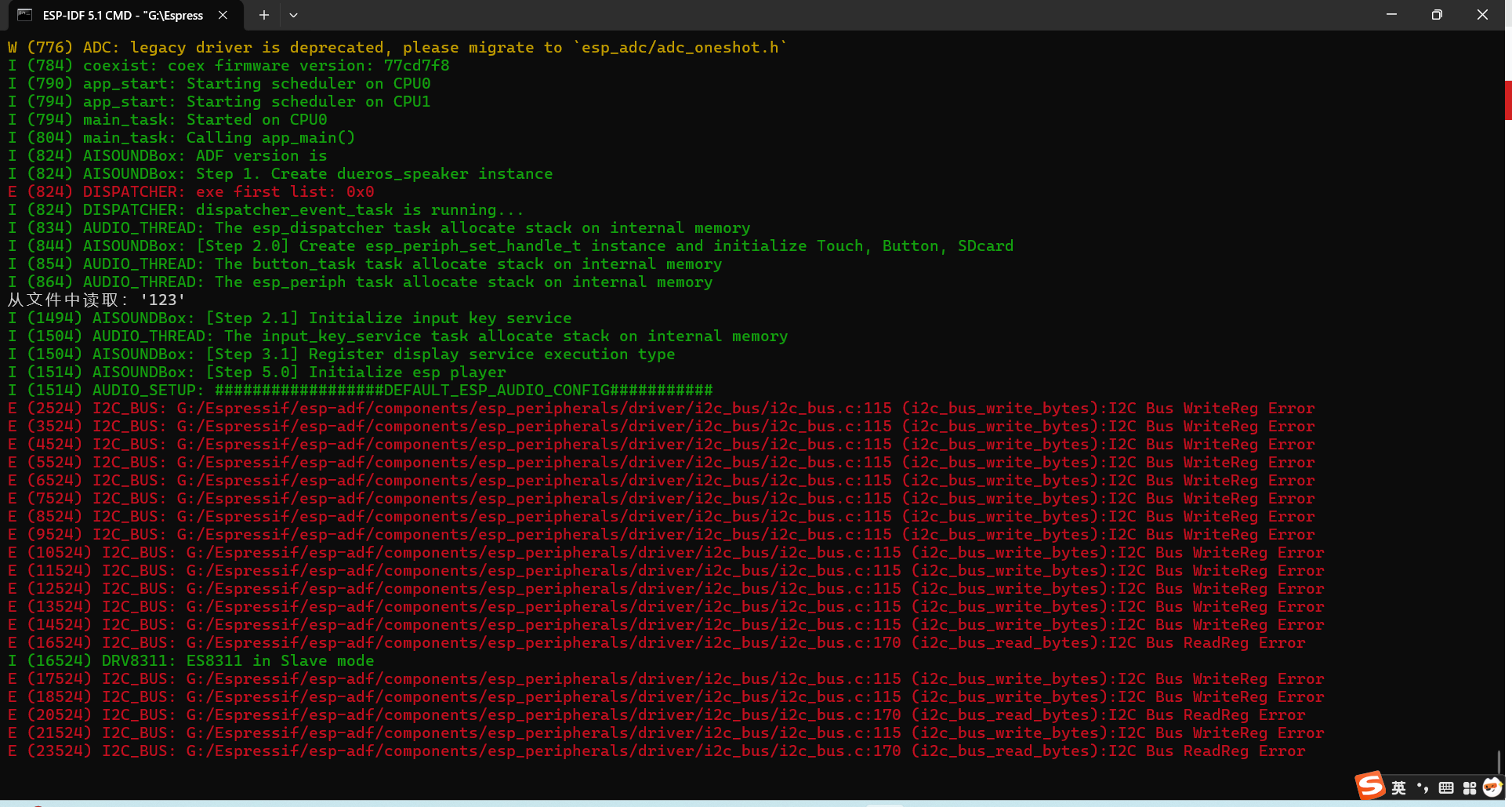Screen dimensions: 1512x807
Task: Click the coex firmware version 77cd7f8 line
Action: (229, 66)
